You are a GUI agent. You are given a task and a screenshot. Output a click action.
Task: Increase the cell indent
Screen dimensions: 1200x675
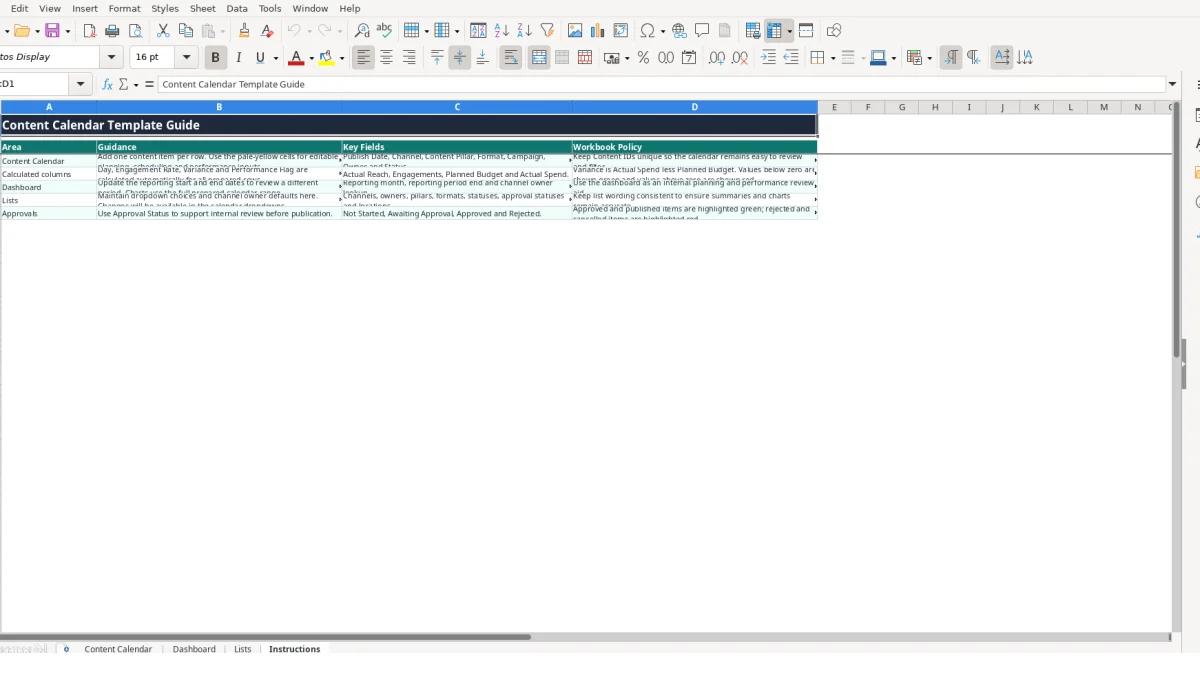tap(768, 58)
